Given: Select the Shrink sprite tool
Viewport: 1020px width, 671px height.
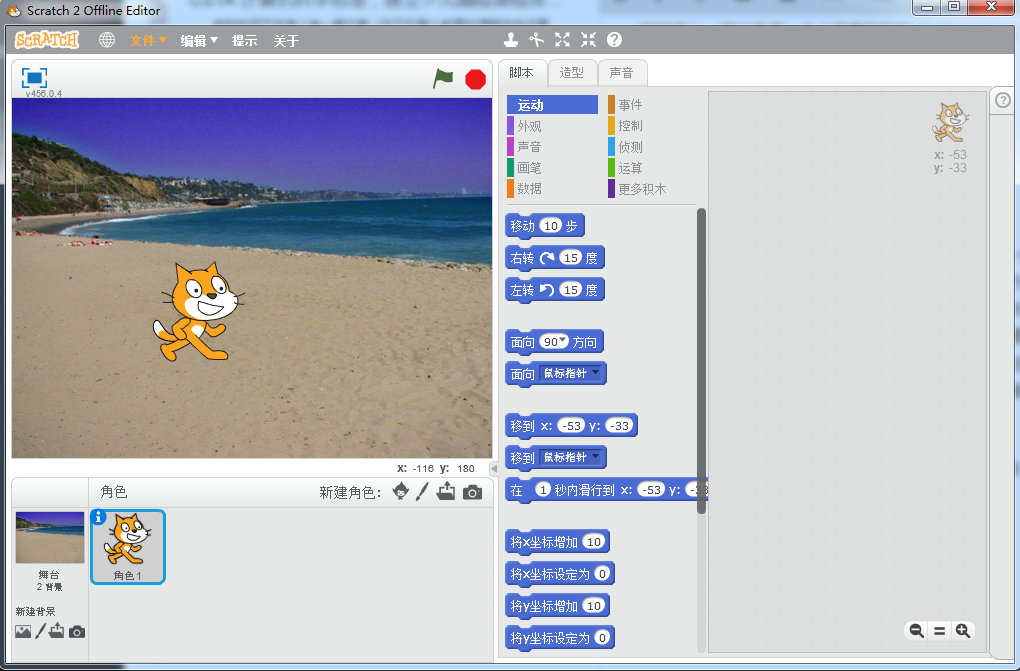Looking at the screenshot, I should (x=589, y=40).
